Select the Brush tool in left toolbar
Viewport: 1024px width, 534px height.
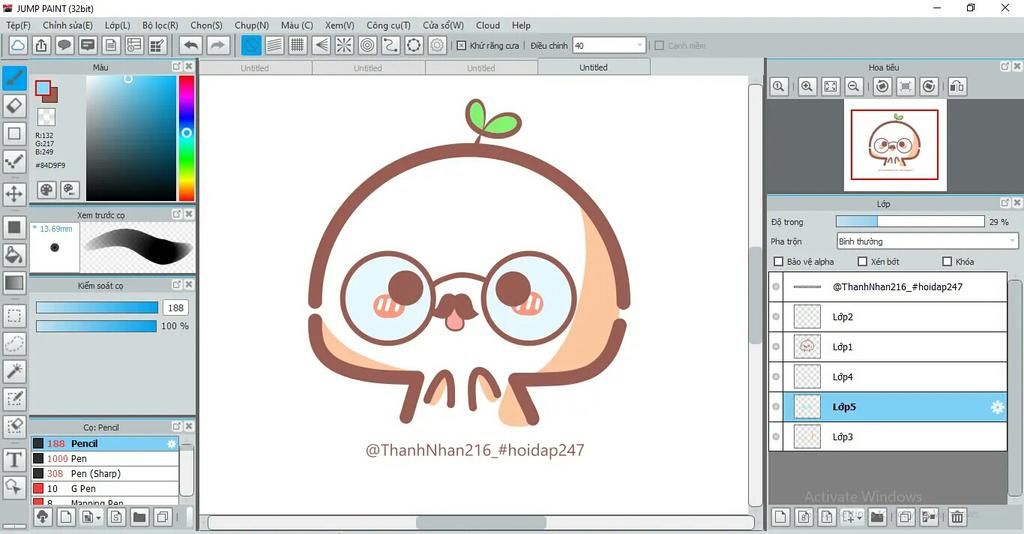click(14, 78)
